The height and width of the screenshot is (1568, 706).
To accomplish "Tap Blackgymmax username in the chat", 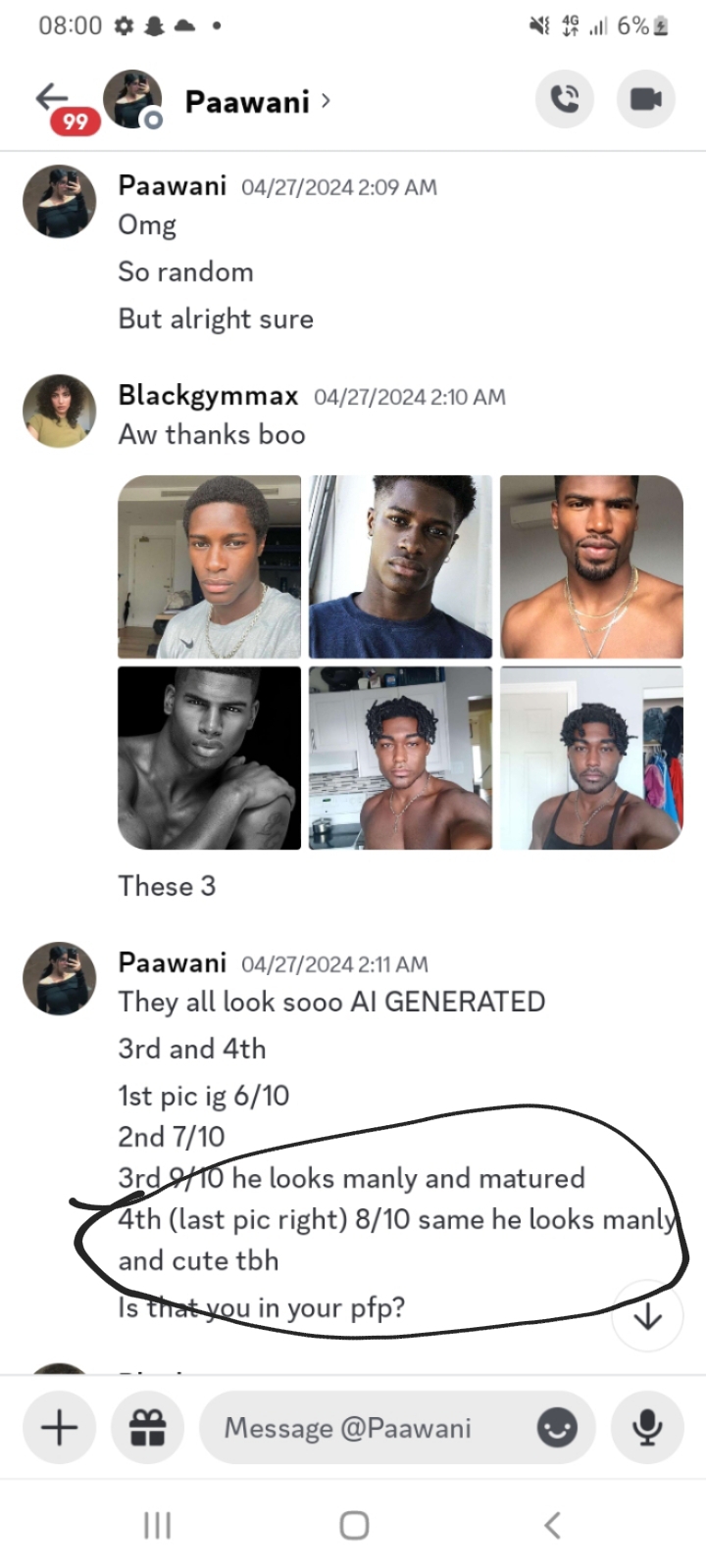I will point(208,395).
